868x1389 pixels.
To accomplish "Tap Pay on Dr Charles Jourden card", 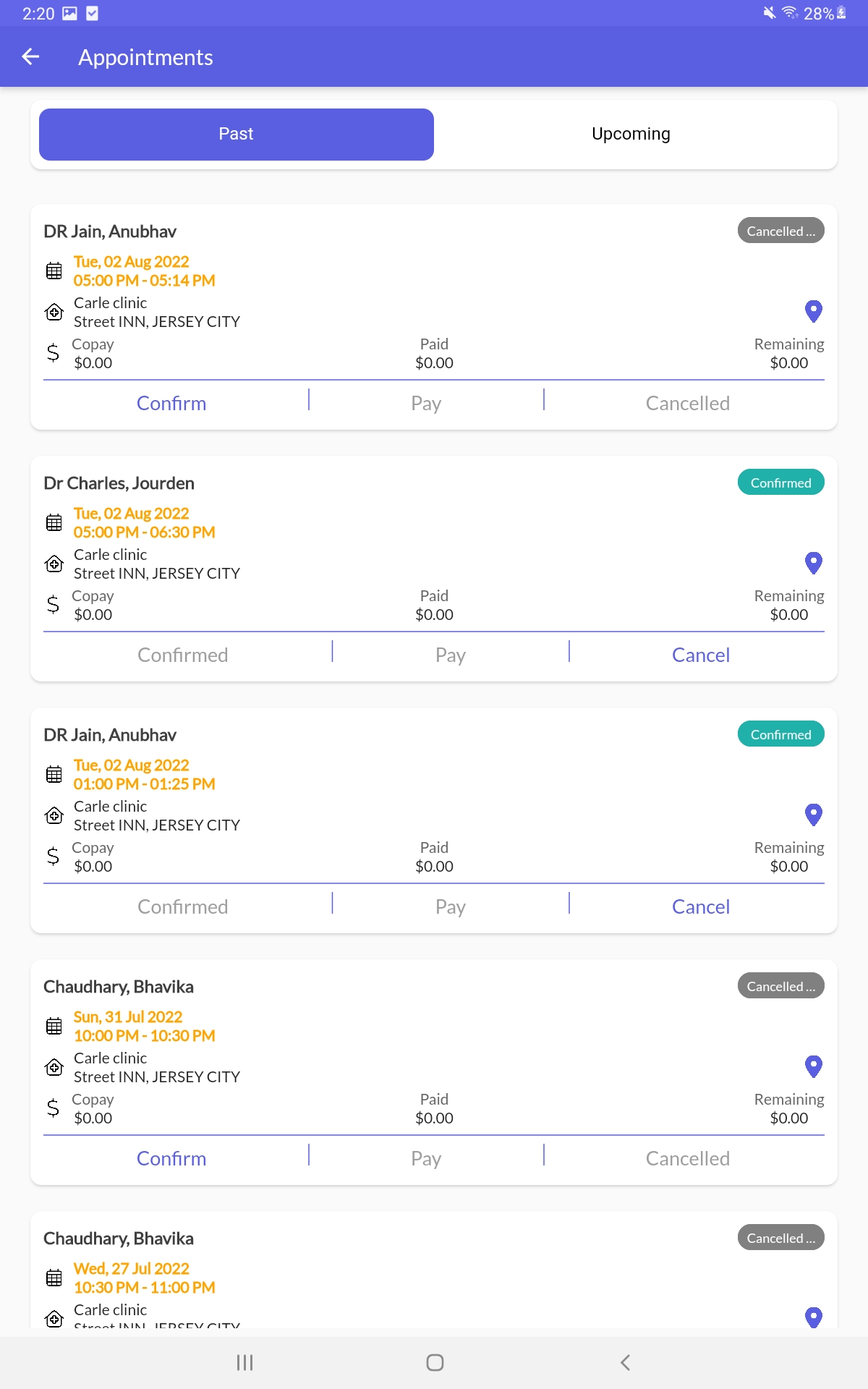I will click(451, 655).
